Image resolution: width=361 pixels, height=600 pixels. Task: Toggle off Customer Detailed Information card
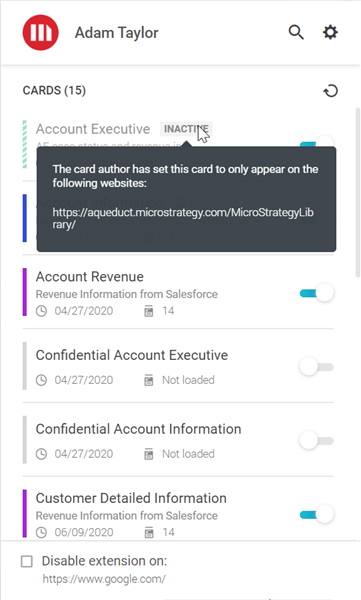coord(317,515)
